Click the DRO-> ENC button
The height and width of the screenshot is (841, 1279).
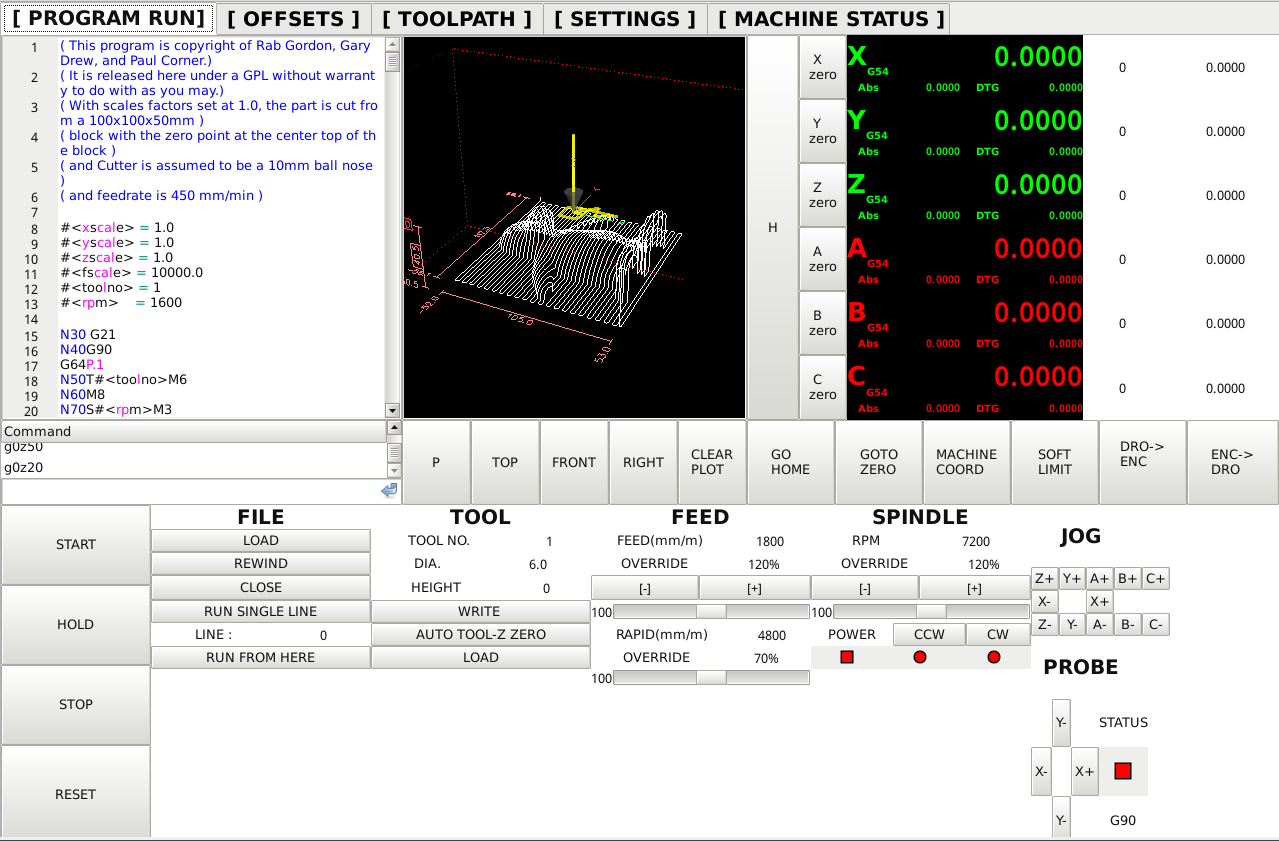click(x=1142, y=462)
